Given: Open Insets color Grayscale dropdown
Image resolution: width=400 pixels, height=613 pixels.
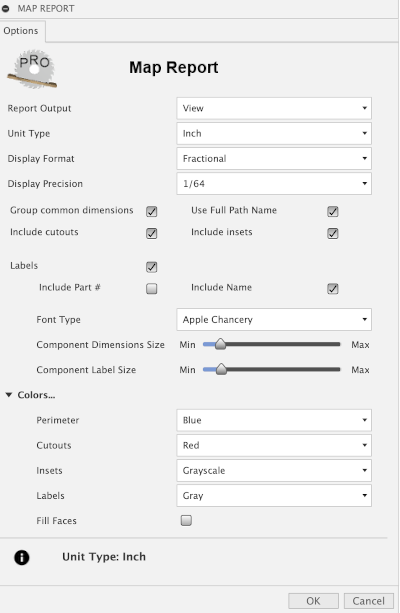Looking at the screenshot, I should [x=274, y=470].
